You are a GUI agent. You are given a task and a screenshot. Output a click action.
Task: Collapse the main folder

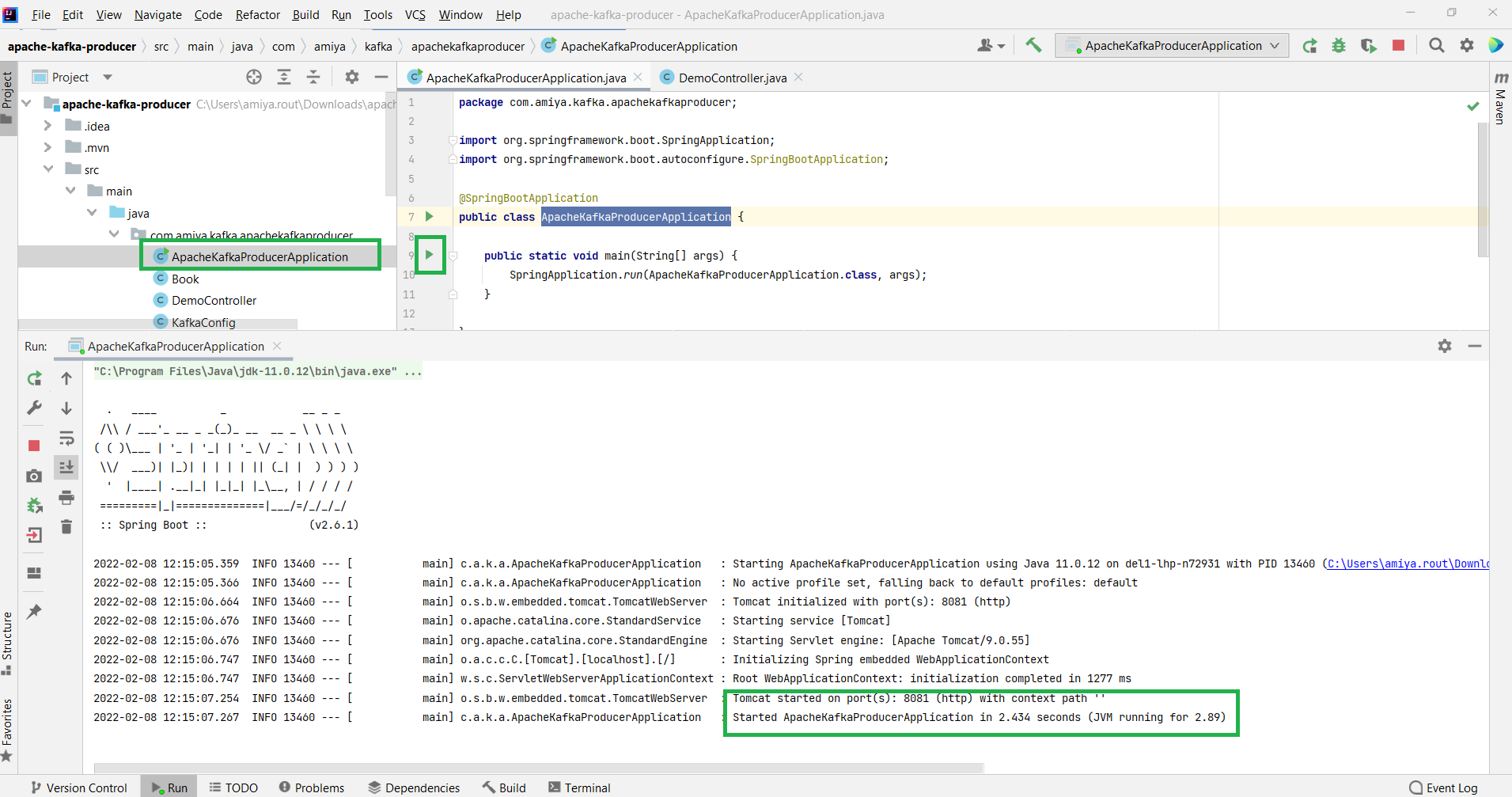click(70, 191)
